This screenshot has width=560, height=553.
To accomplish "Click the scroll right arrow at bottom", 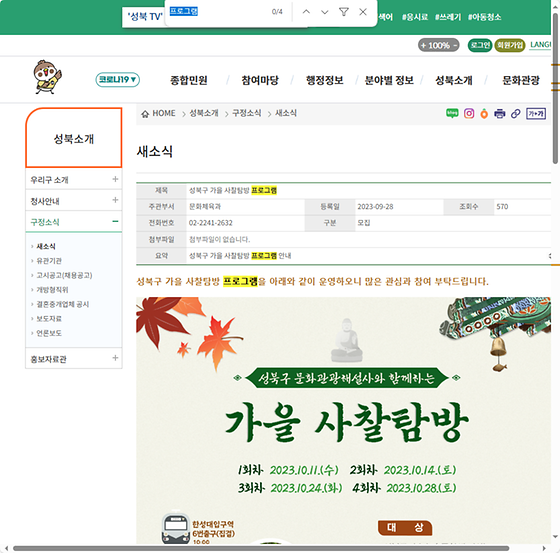I will (x=544, y=548).
